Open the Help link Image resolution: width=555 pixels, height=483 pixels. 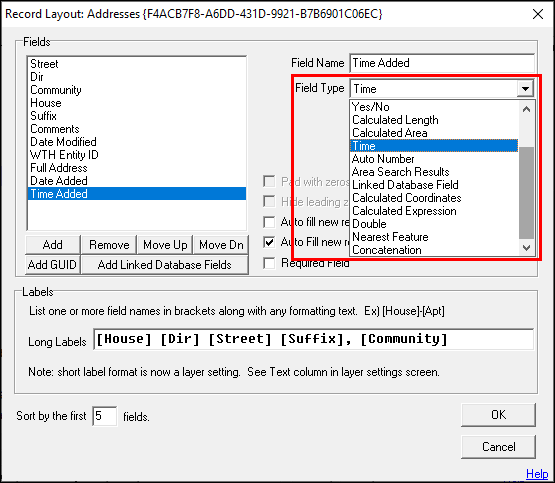[537, 473]
